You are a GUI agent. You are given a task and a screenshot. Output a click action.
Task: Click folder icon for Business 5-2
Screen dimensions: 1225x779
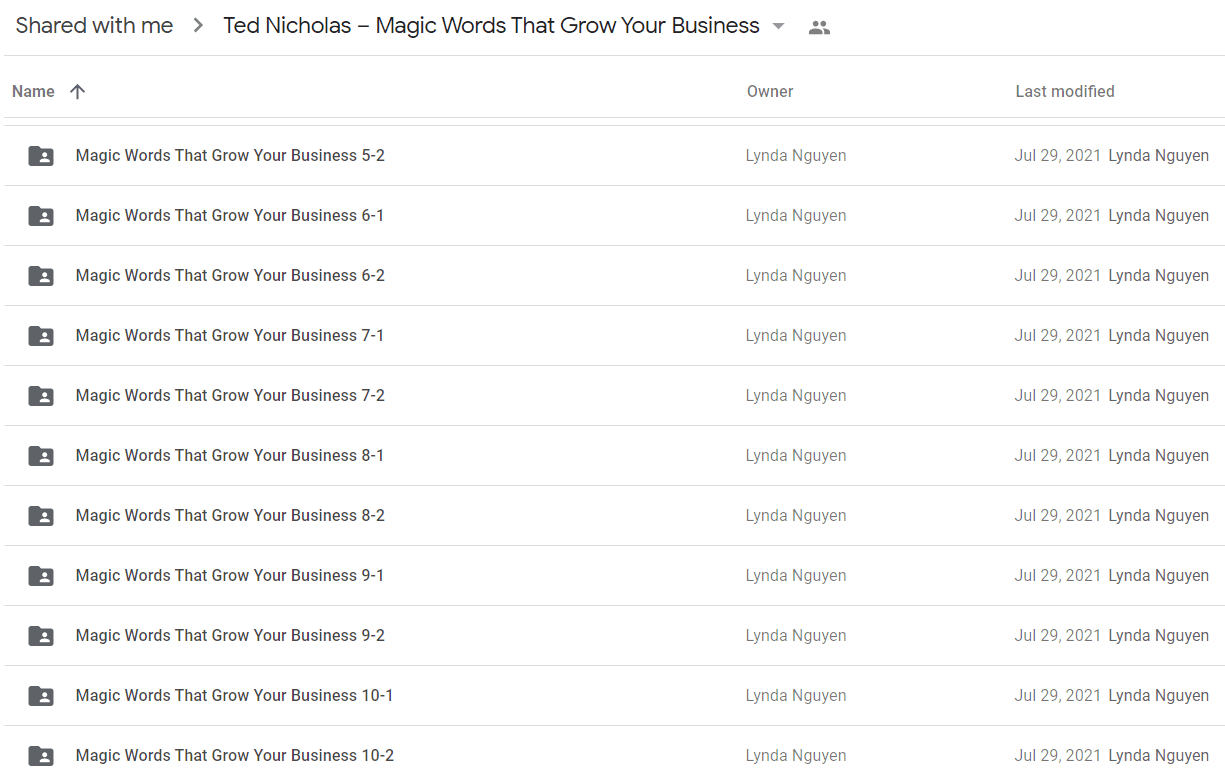(x=41, y=156)
